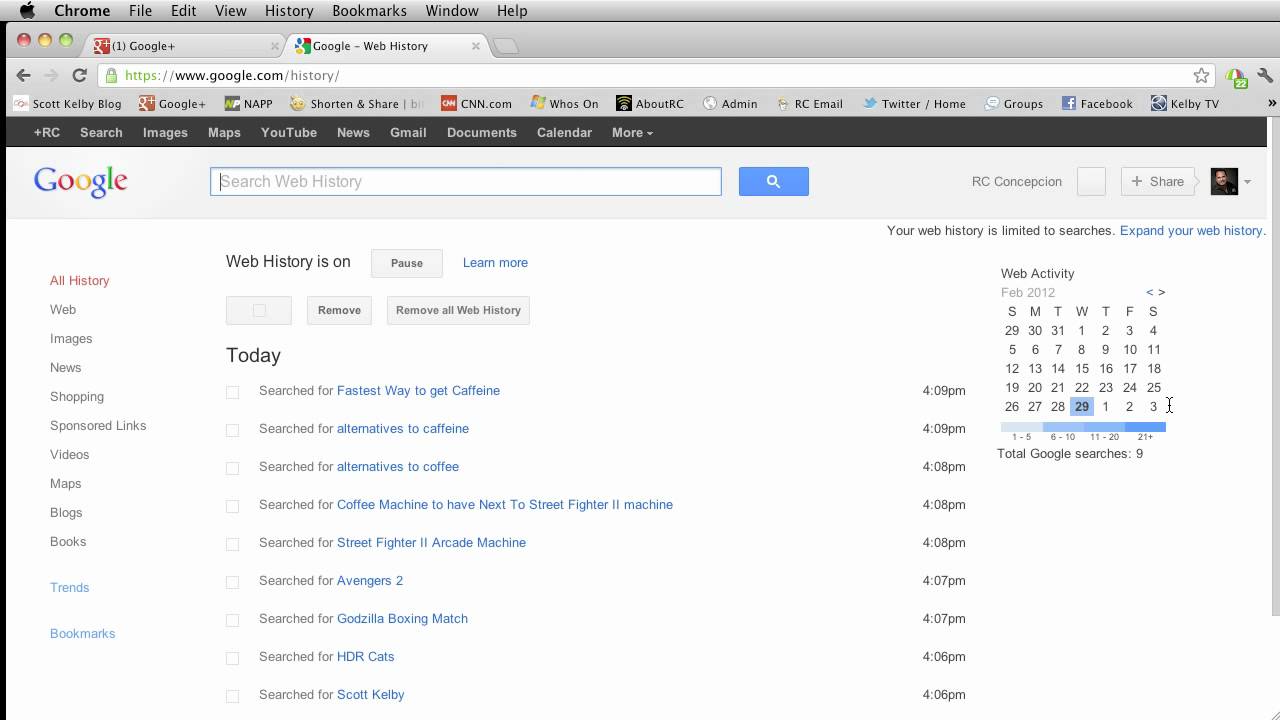Check the box for HDR Cats

232,658
